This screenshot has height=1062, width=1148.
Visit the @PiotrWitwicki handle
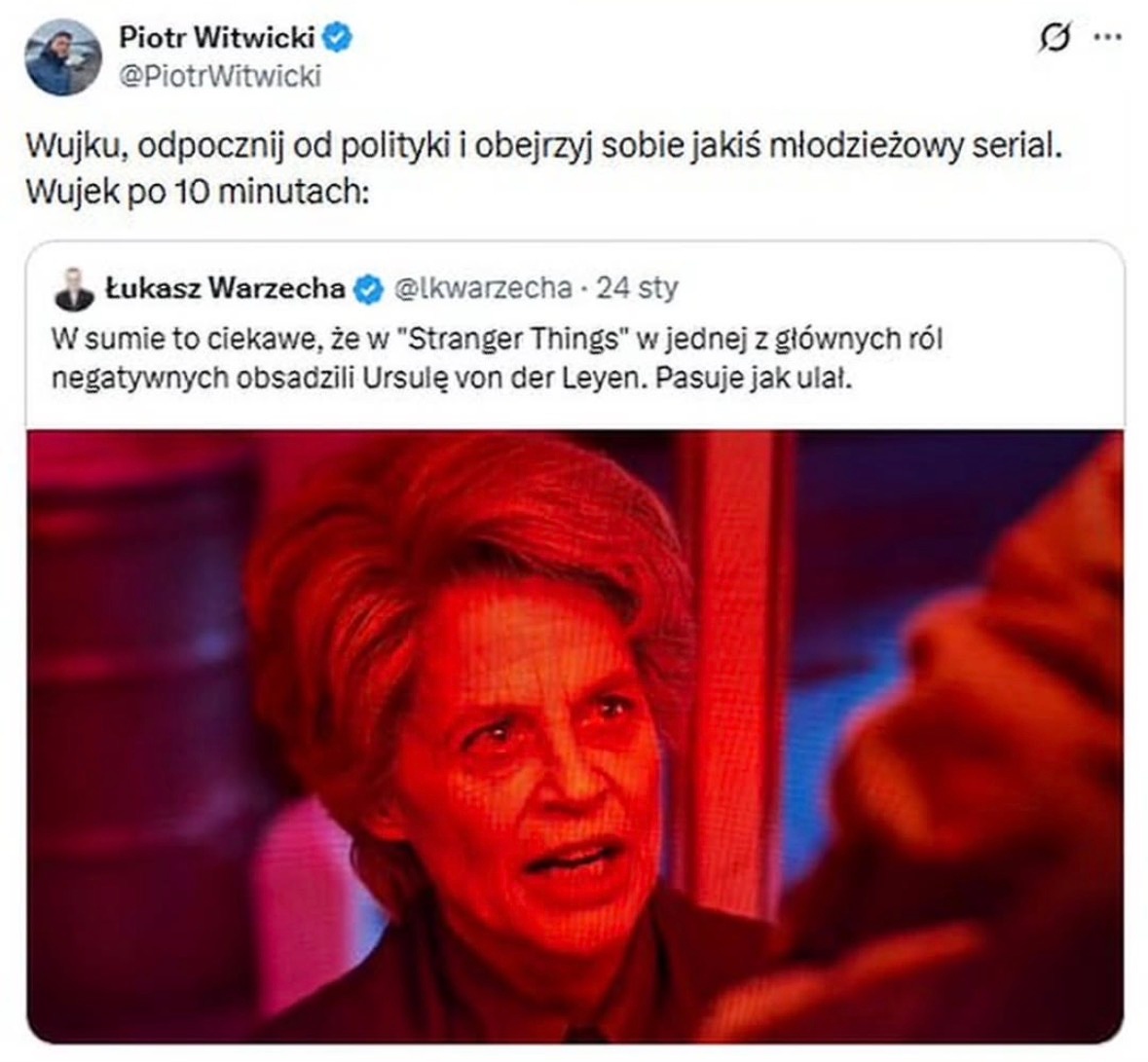[220, 76]
